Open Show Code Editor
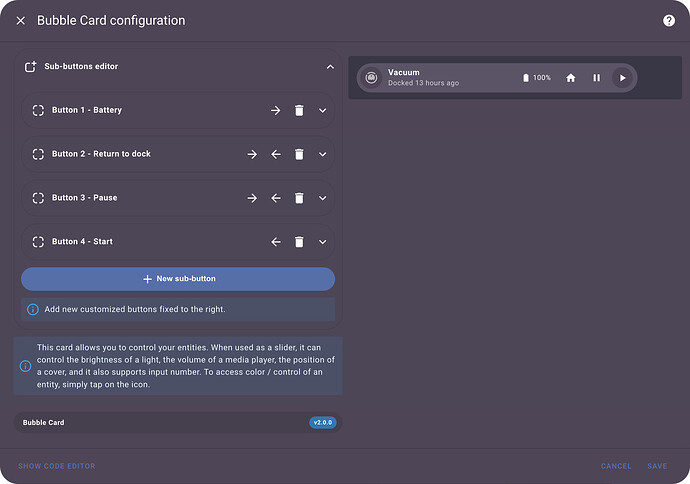 point(56,466)
